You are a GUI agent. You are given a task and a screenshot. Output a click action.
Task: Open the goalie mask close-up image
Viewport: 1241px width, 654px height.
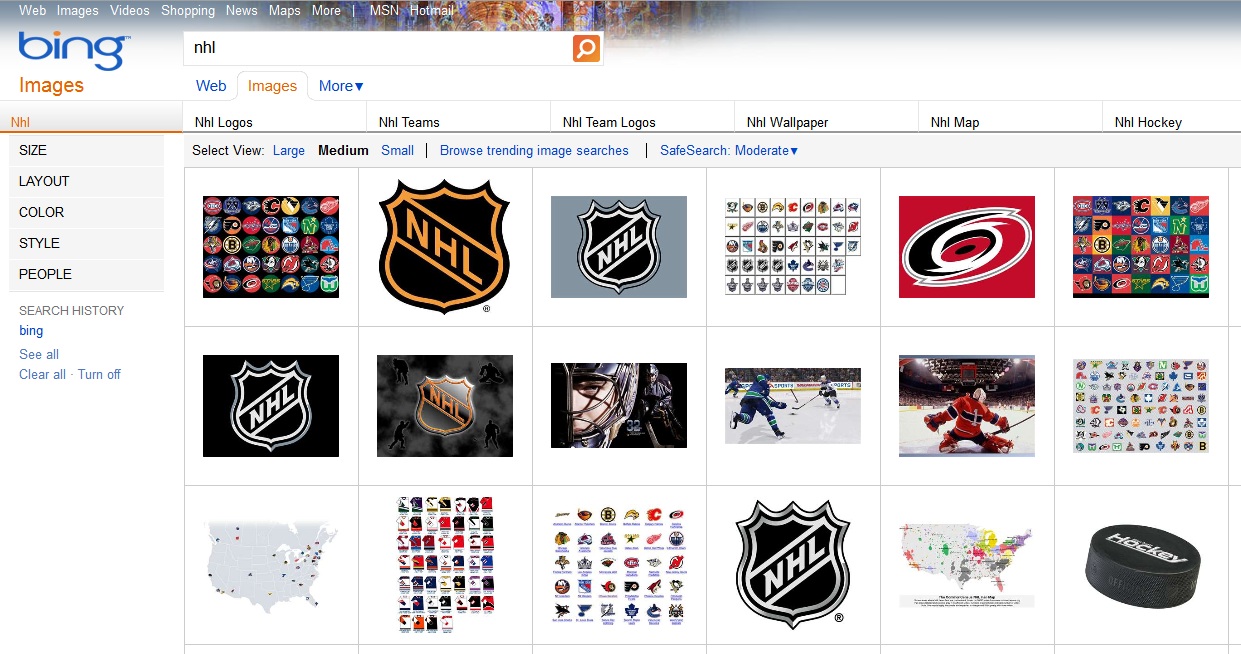point(618,405)
